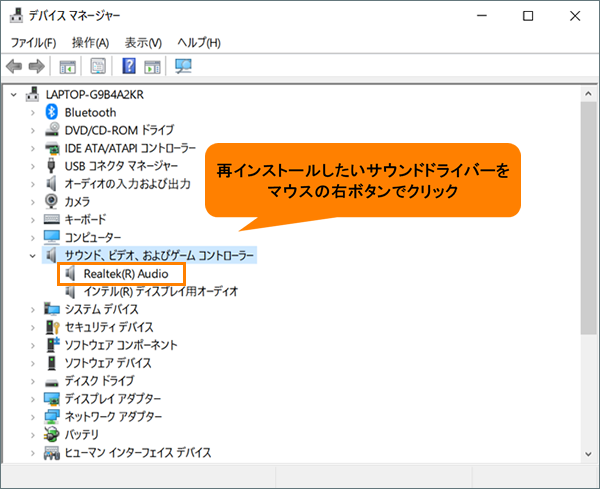Click the Back arrow toolbar icon

coord(14,67)
